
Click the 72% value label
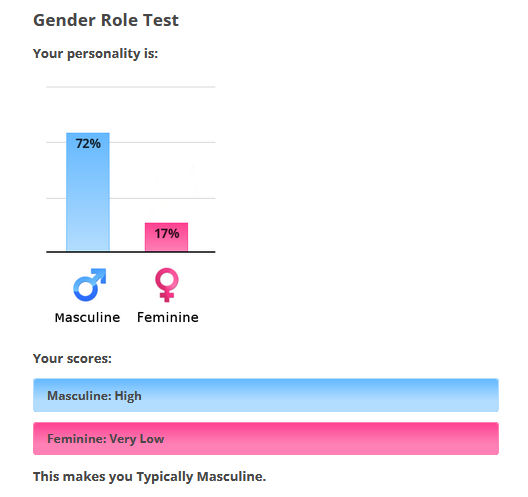(88, 144)
